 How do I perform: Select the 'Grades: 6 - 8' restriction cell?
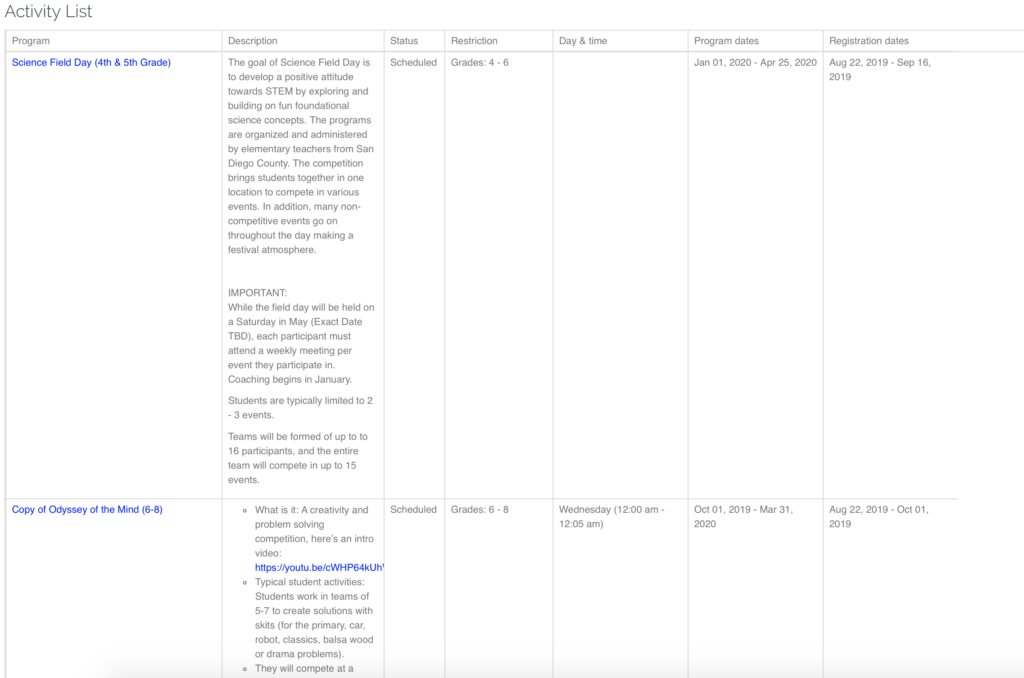click(x=479, y=509)
